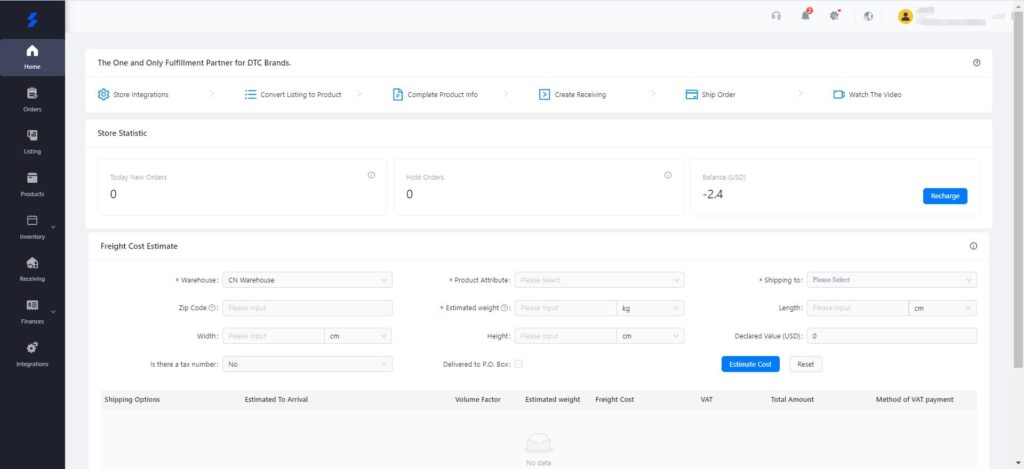Open the Orders sidebar icon

click(x=32, y=99)
